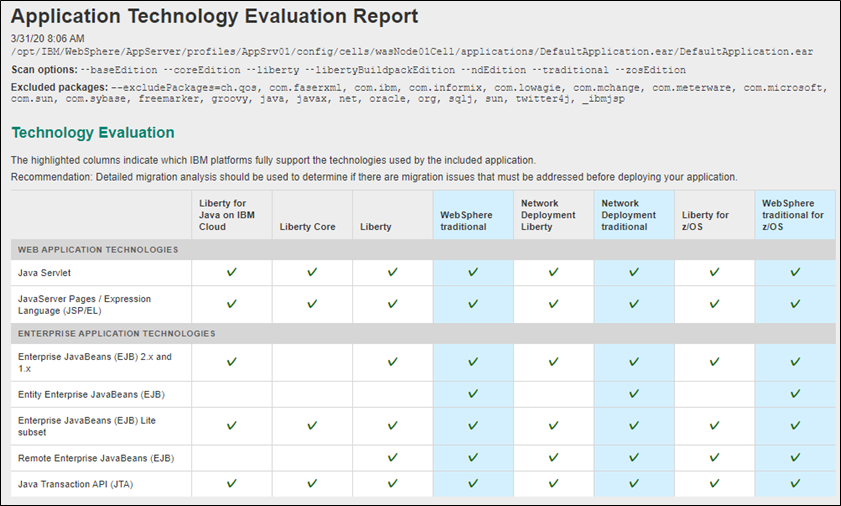Click EJB Lite subset checkmark under Liberty for Java on IBM Cloud
Viewport: 841px width, 506px height.
pyautogui.click(x=231, y=426)
